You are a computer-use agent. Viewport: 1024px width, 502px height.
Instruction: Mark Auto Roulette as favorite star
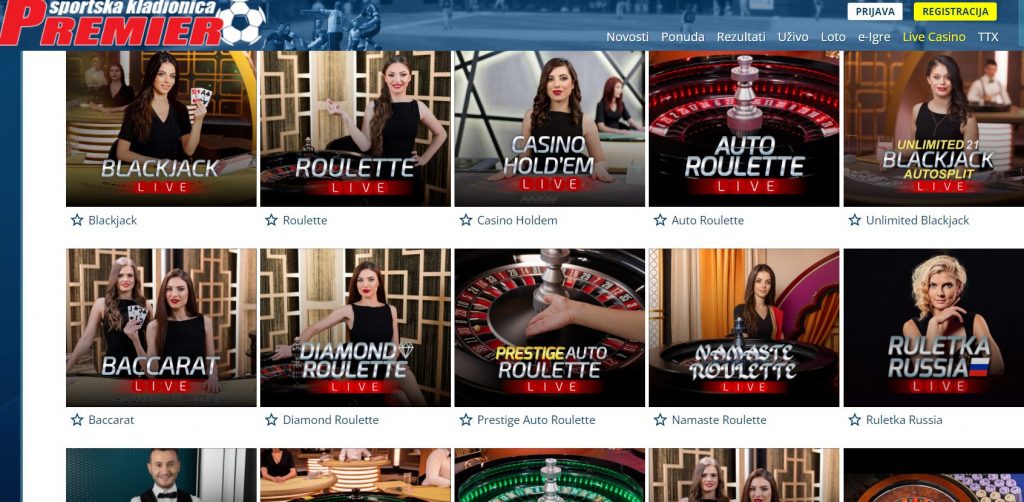(x=660, y=220)
